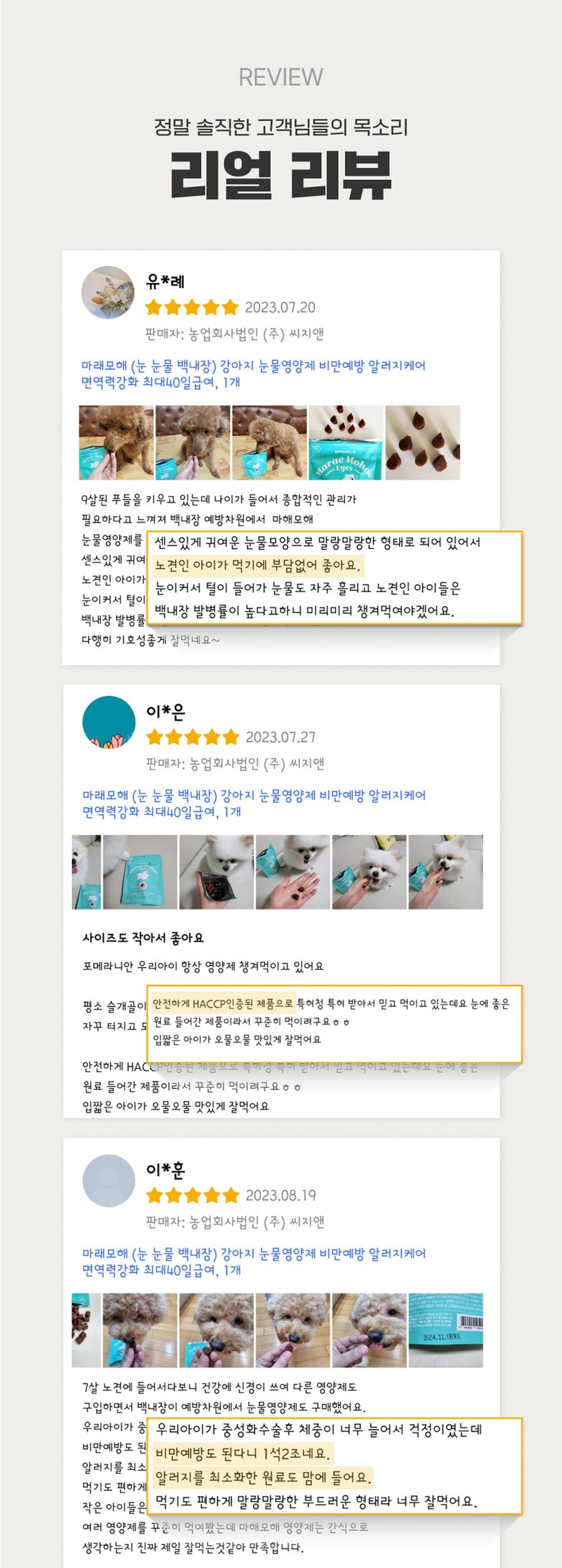Screen dimensions: 562x1568
Task: Open first poodle face photo in 이*훈's review
Action: 140,1330
